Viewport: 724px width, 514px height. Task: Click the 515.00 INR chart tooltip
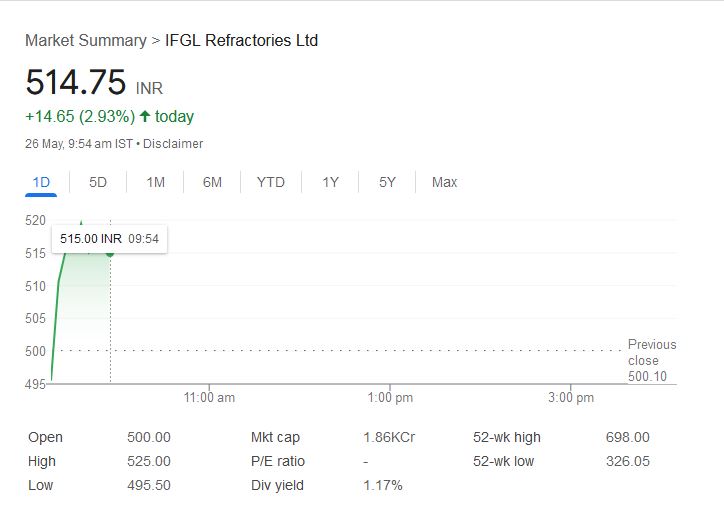[109, 239]
